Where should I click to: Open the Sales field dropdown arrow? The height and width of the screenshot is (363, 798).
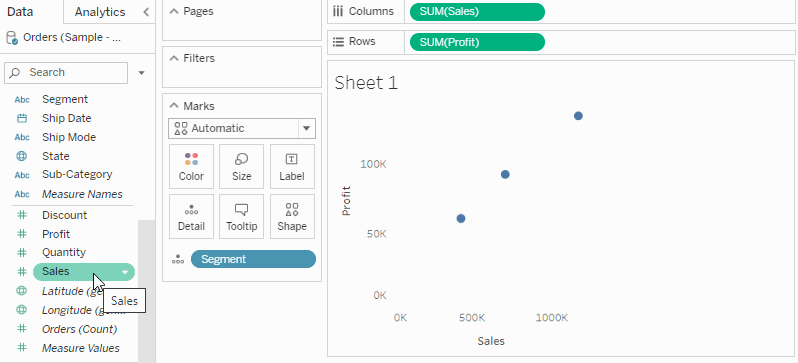pyautogui.click(x=125, y=272)
